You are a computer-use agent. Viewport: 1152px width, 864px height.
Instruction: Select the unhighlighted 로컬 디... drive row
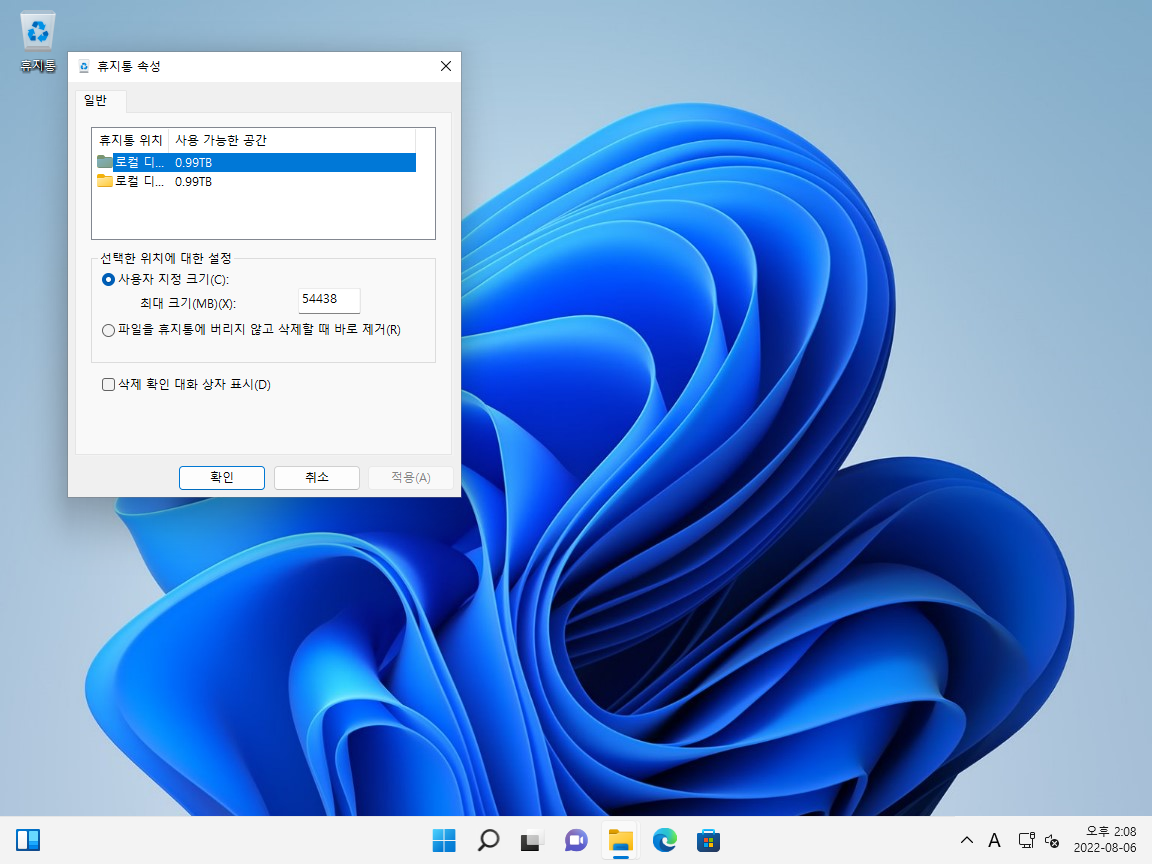256,181
